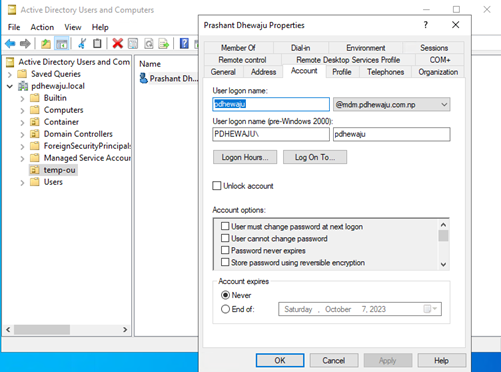Click the Back arrow toolbar icon

(x=10, y=44)
